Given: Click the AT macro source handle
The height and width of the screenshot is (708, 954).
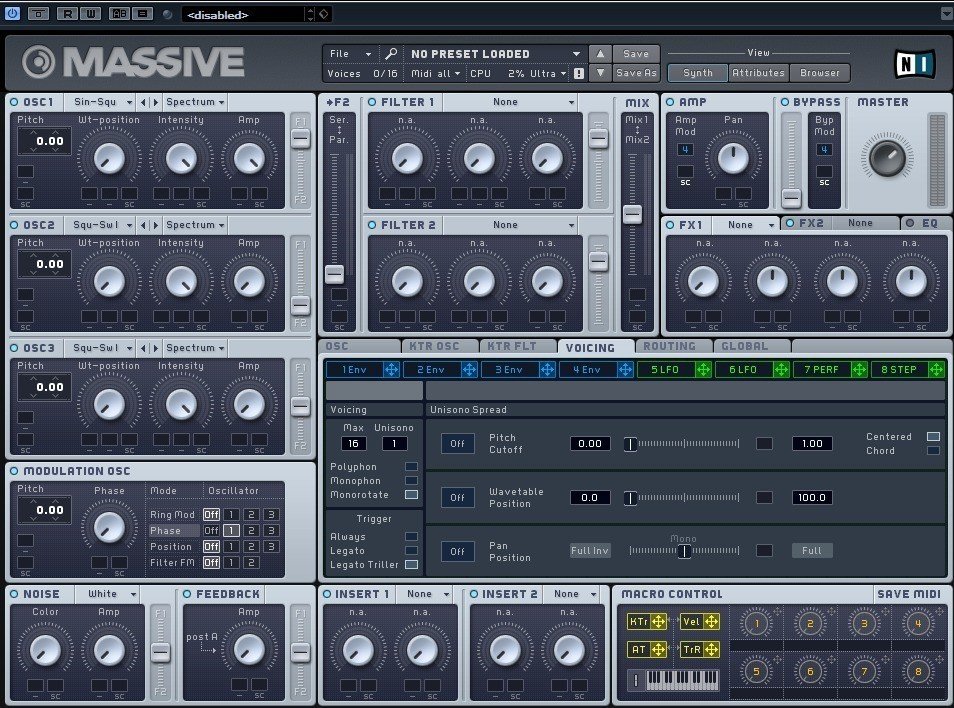Looking at the screenshot, I should [658, 650].
